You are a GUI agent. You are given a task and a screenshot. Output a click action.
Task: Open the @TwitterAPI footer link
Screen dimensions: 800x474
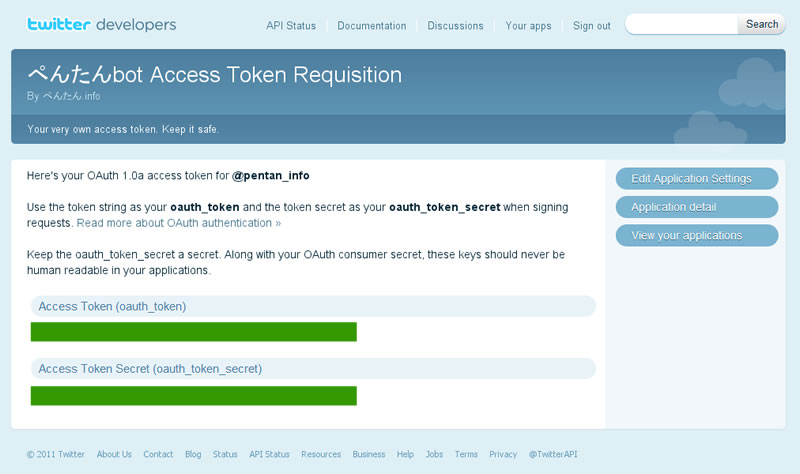click(553, 454)
